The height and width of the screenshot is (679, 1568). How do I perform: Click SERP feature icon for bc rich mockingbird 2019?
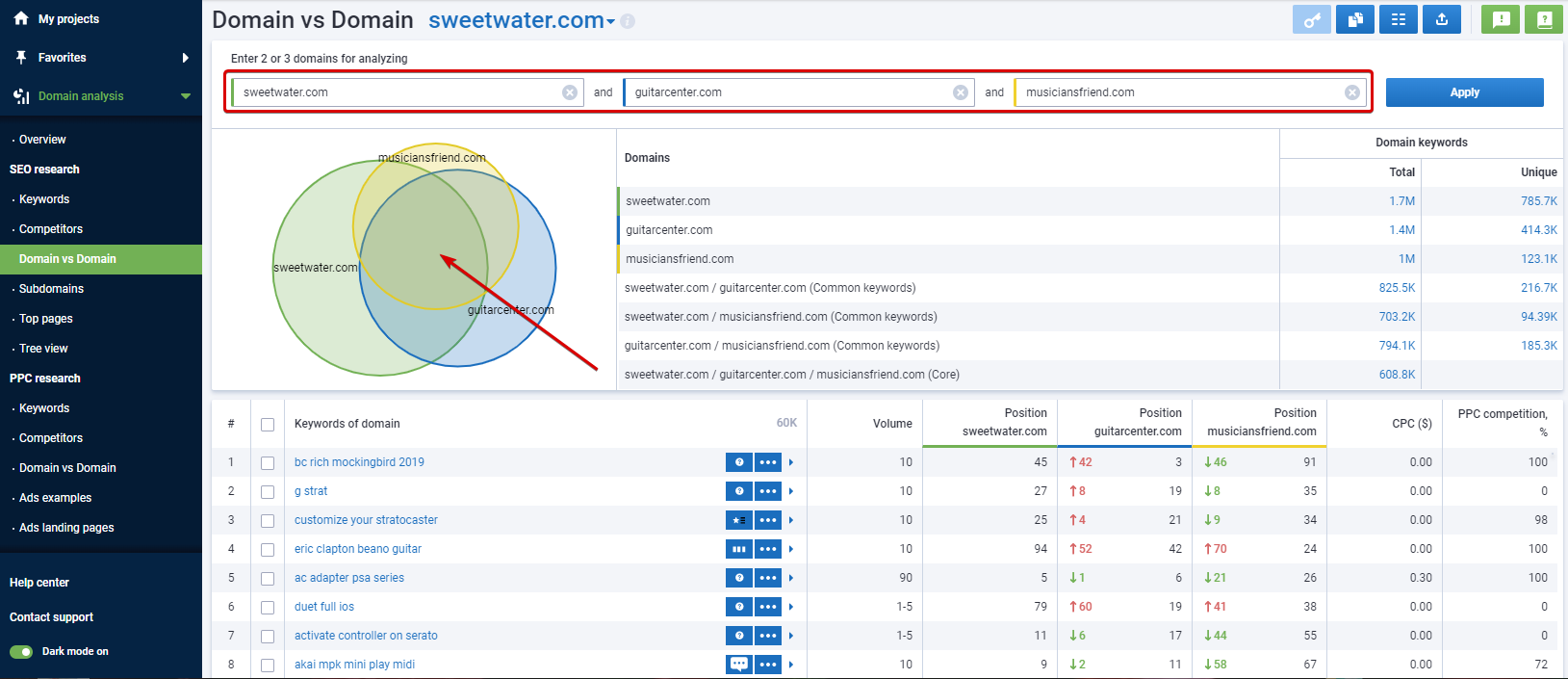click(x=738, y=462)
